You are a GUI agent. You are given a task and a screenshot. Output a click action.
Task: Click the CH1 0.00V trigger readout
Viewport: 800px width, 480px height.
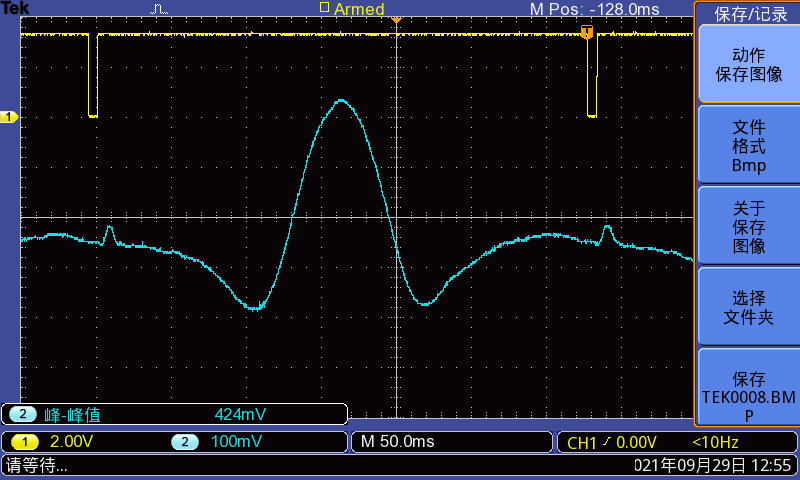[x=612, y=442]
